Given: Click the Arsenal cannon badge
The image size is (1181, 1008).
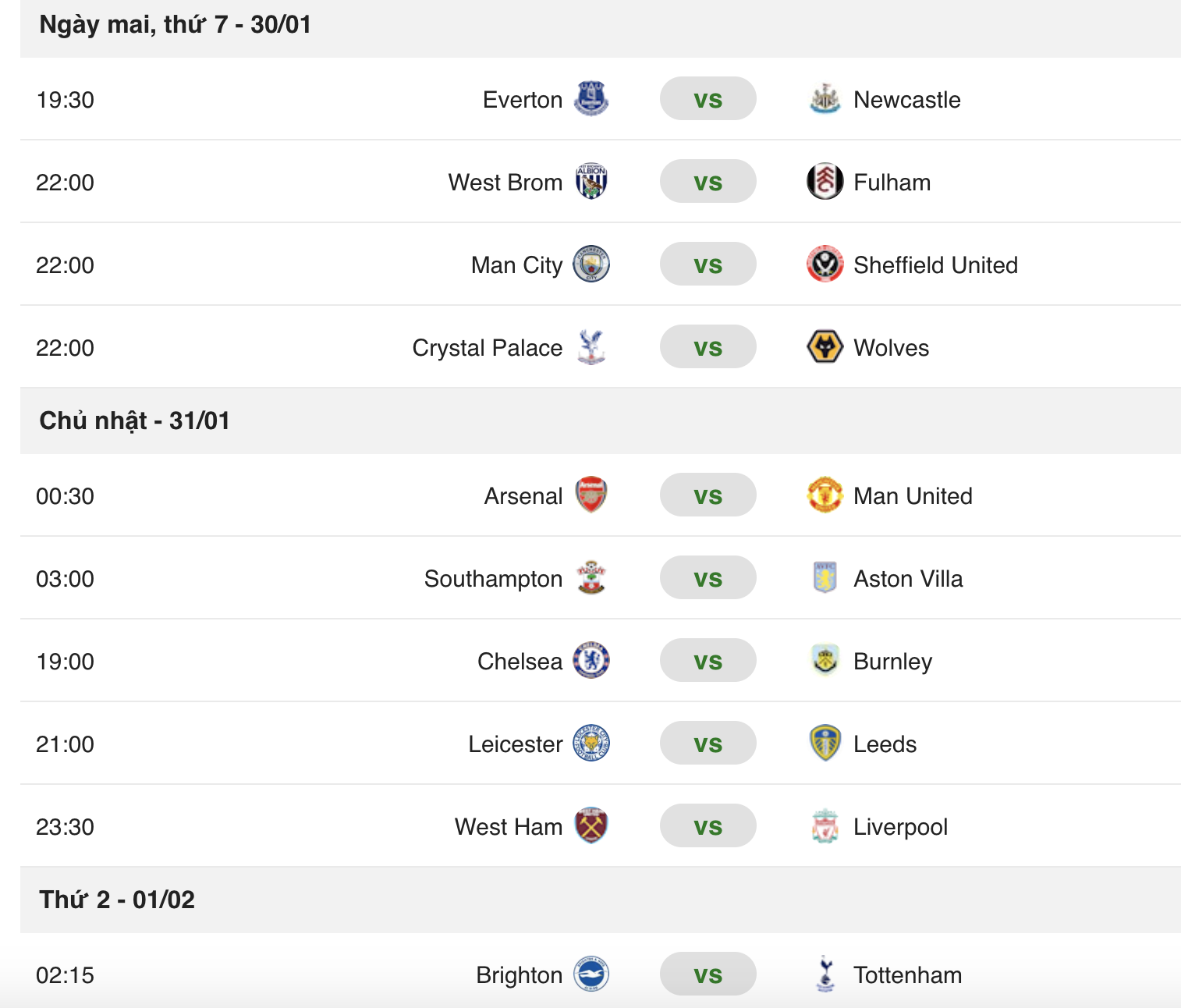Looking at the screenshot, I should (x=593, y=495).
